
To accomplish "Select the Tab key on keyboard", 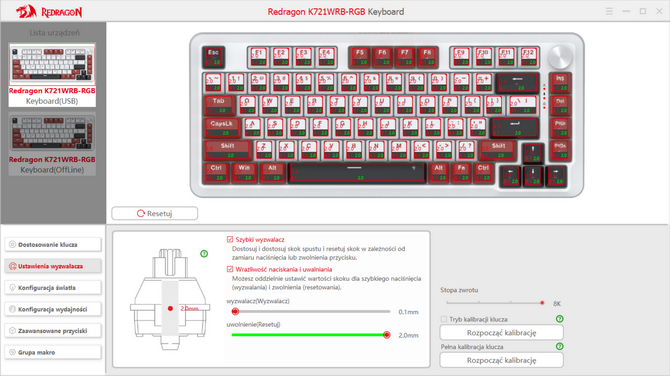I will pyautogui.click(x=219, y=105).
